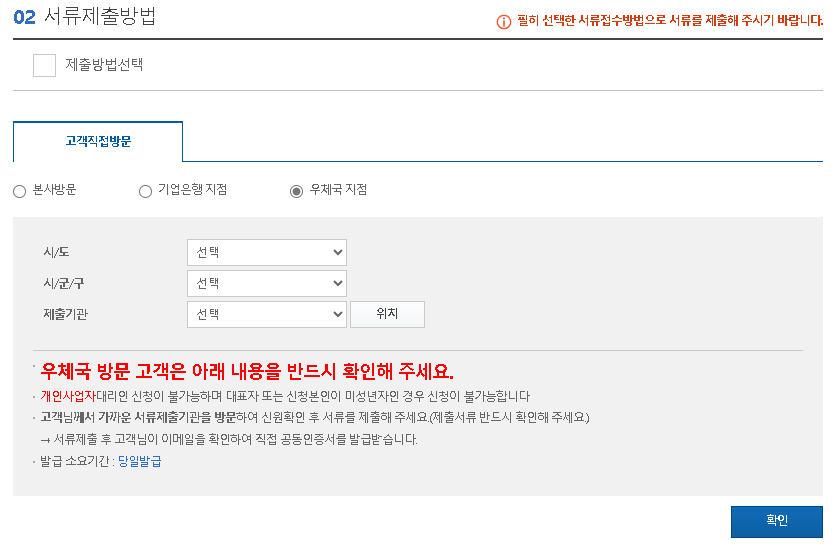Click the 위치 button
Viewport: 838px width, 556px height.
pyautogui.click(x=387, y=314)
